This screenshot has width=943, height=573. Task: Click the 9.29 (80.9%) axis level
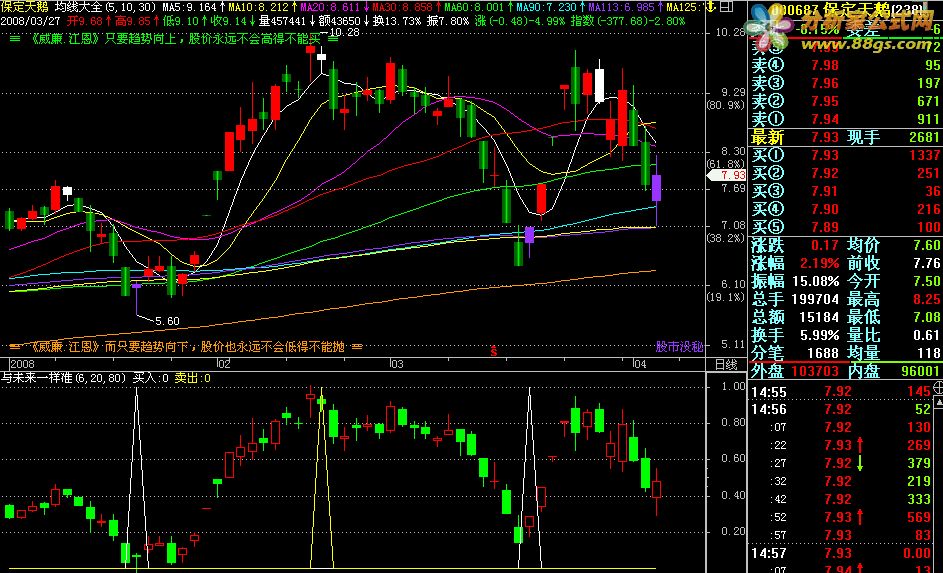726,99
